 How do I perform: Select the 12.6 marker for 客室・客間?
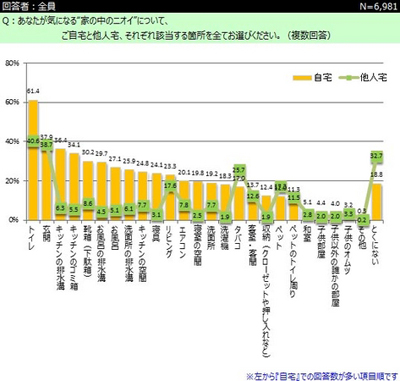[x=253, y=196]
